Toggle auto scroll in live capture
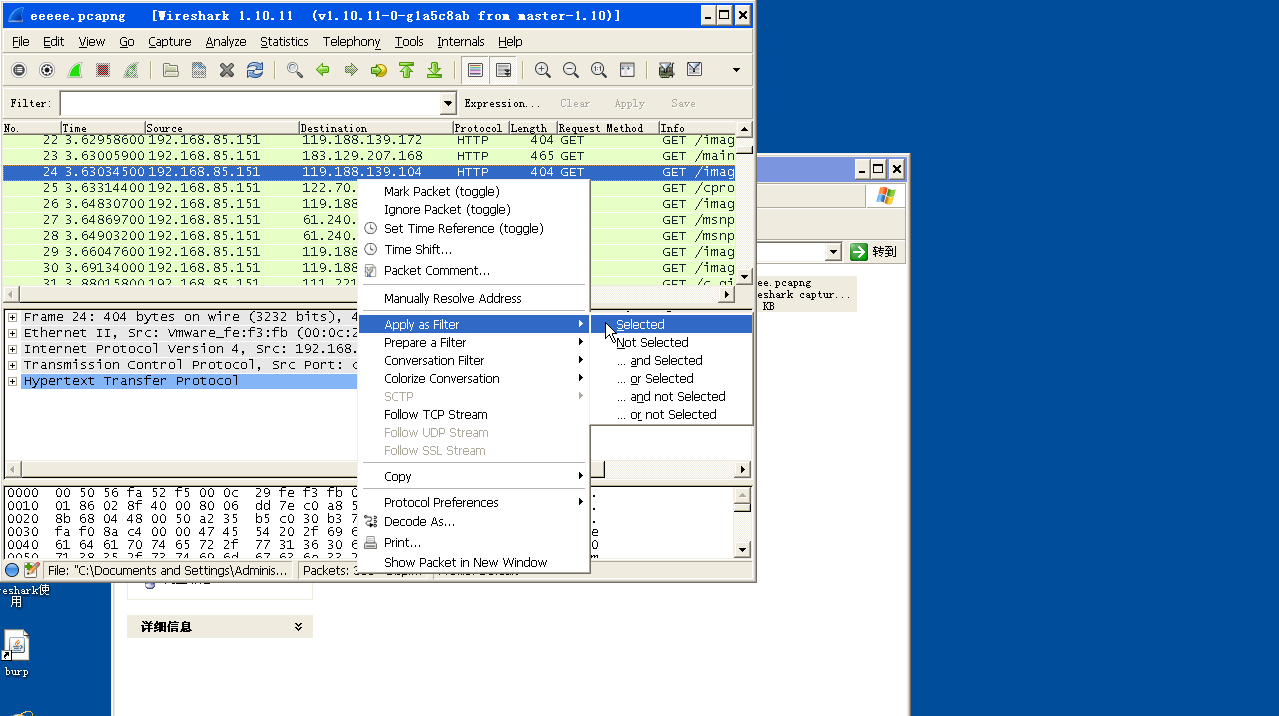The image size is (1279, 716). click(503, 70)
